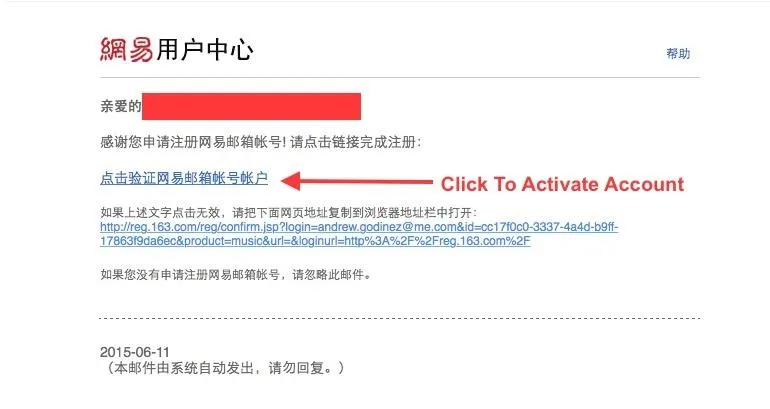Click the red Click To Activate Account annotation
770x409 pixels.
pos(562,184)
